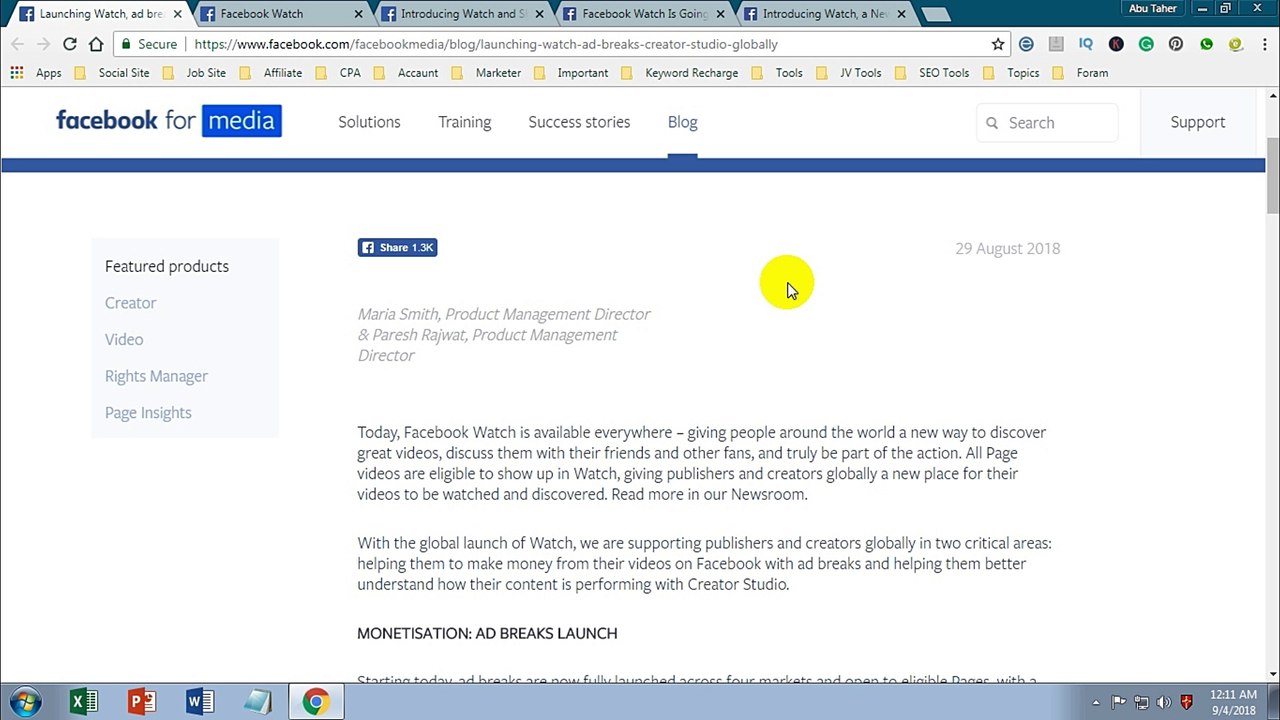Screen dimensions: 1280x720
Task: Launch PowerPoint from the taskbar
Action: coord(142,702)
